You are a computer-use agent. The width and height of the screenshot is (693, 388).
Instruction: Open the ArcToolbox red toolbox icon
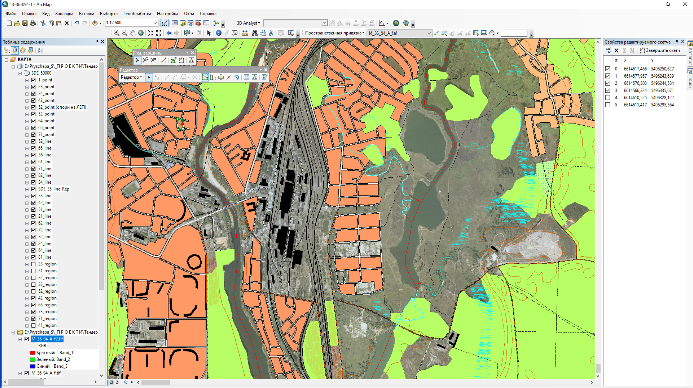(198, 23)
